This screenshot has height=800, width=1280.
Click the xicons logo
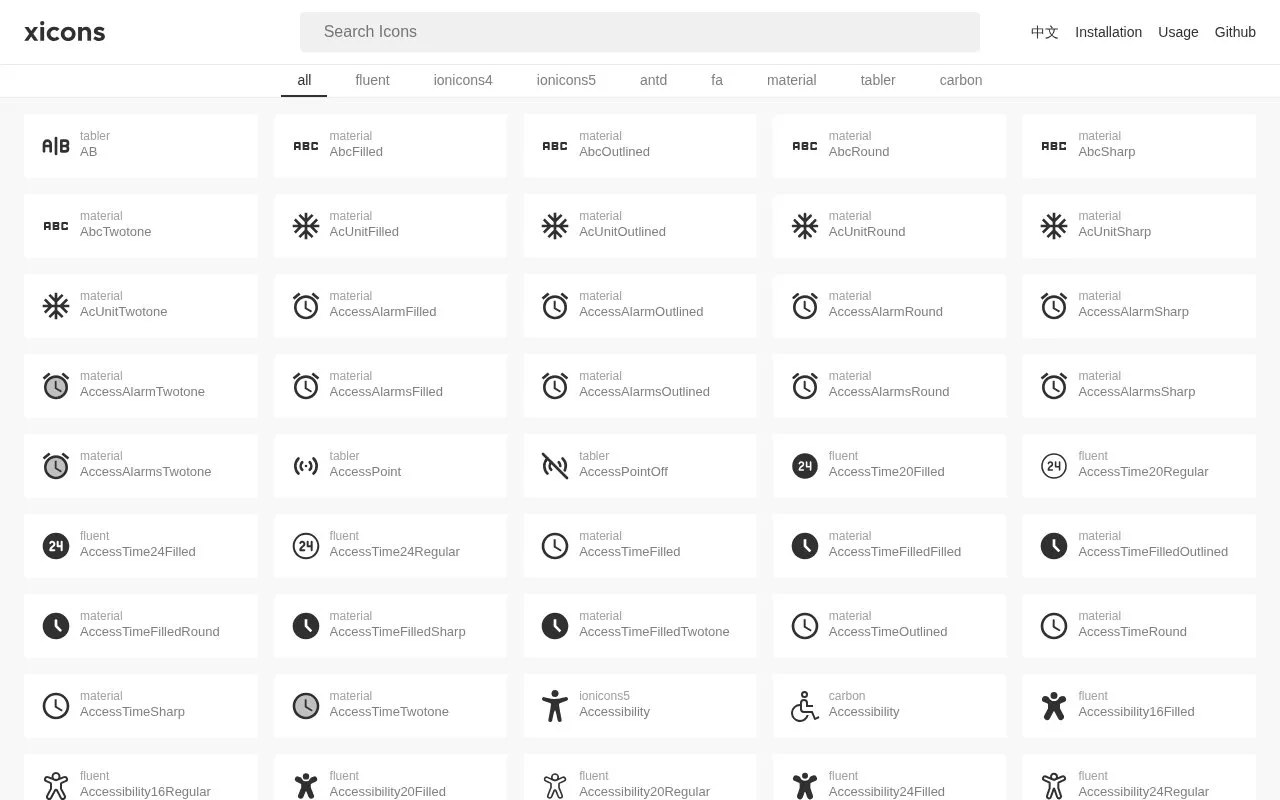click(x=65, y=32)
